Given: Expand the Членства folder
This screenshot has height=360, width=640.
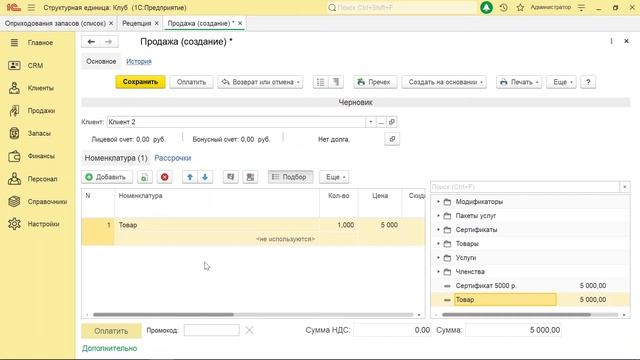Looking at the screenshot, I should (439, 271).
